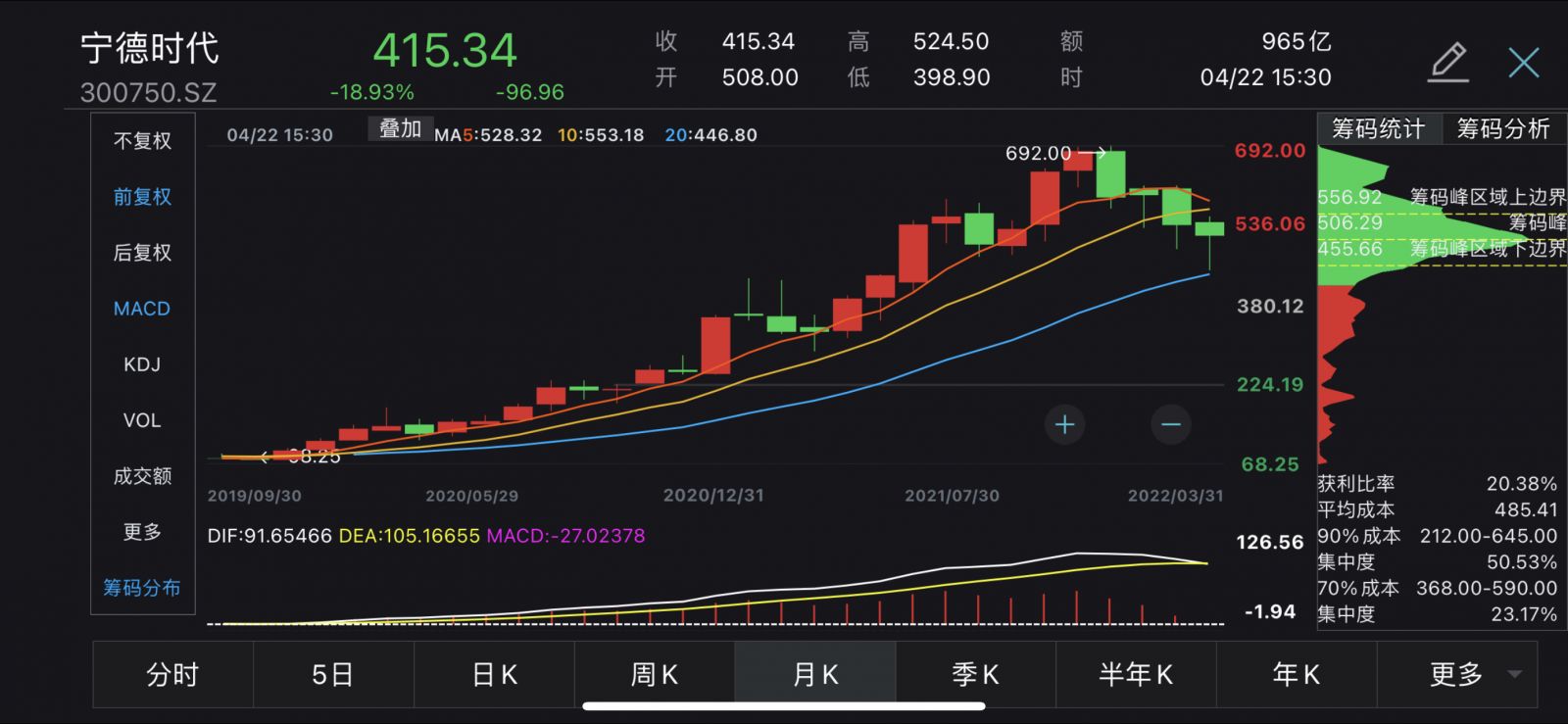This screenshot has width=1568, height=724.
Task: Open the pencil draw/edit tool
Action: 1448,63
